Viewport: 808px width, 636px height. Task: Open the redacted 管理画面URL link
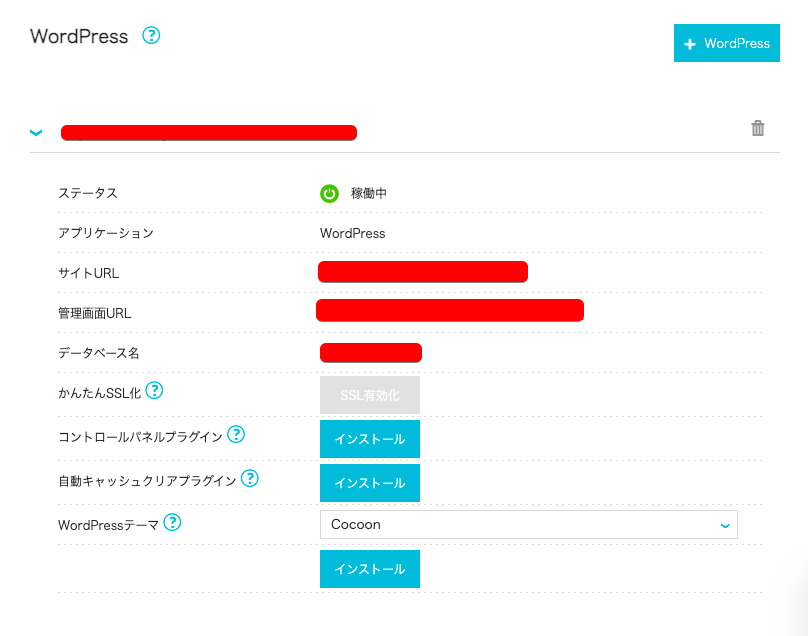coord(450,310)
